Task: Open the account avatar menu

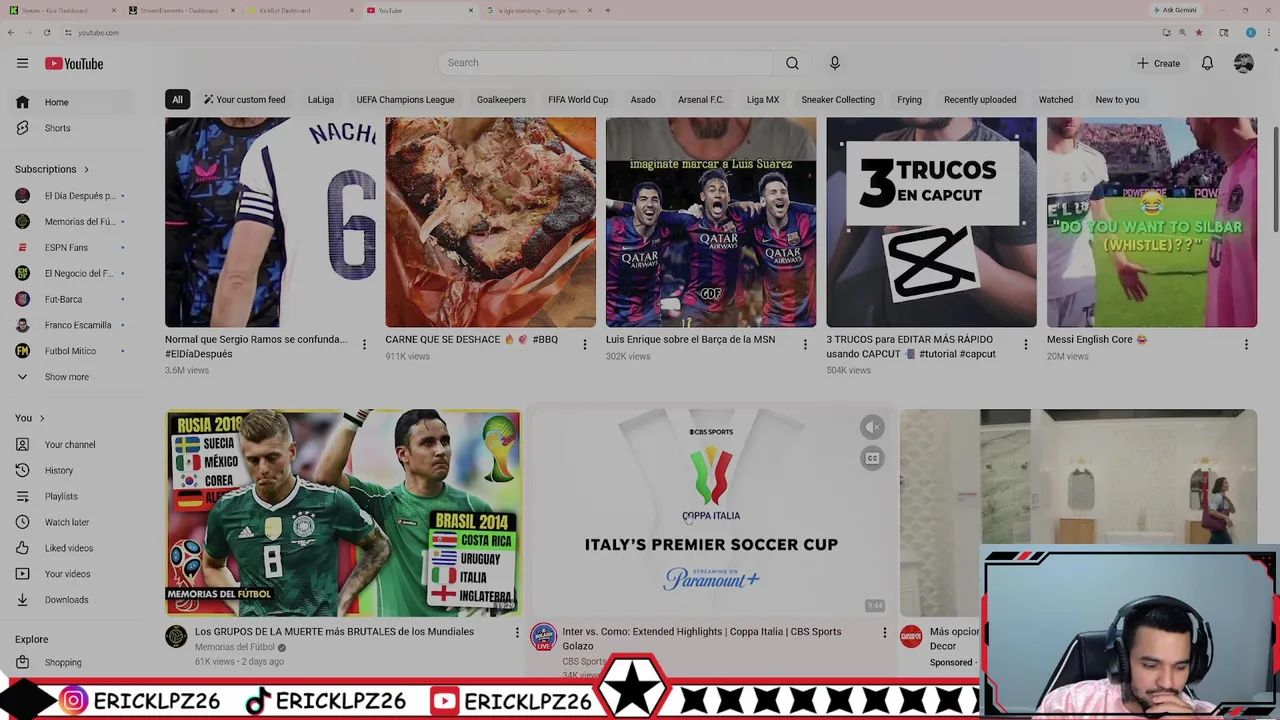Action: coord(1243,63)
